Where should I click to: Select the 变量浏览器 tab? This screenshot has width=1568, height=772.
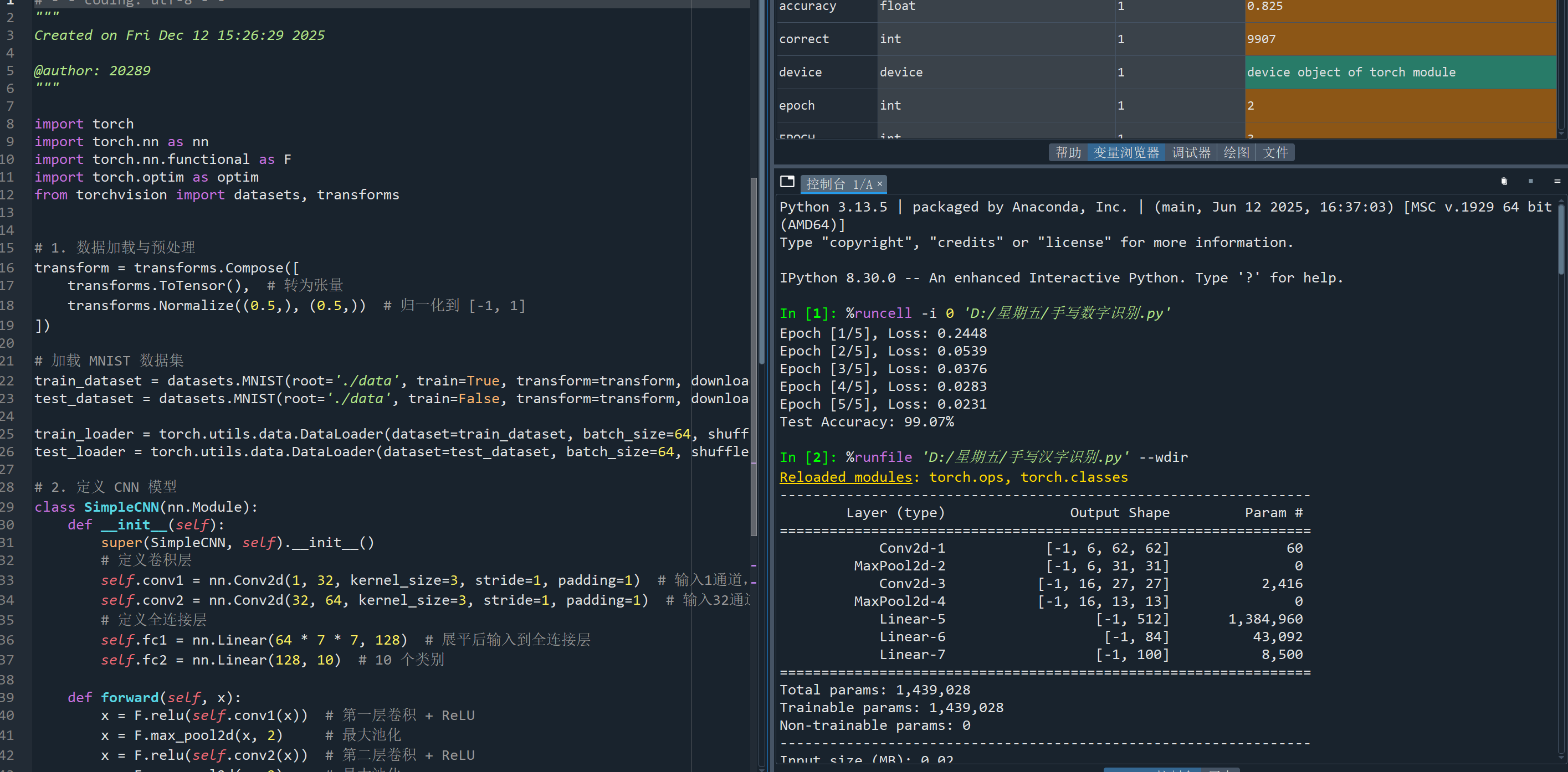point(1126,153)
